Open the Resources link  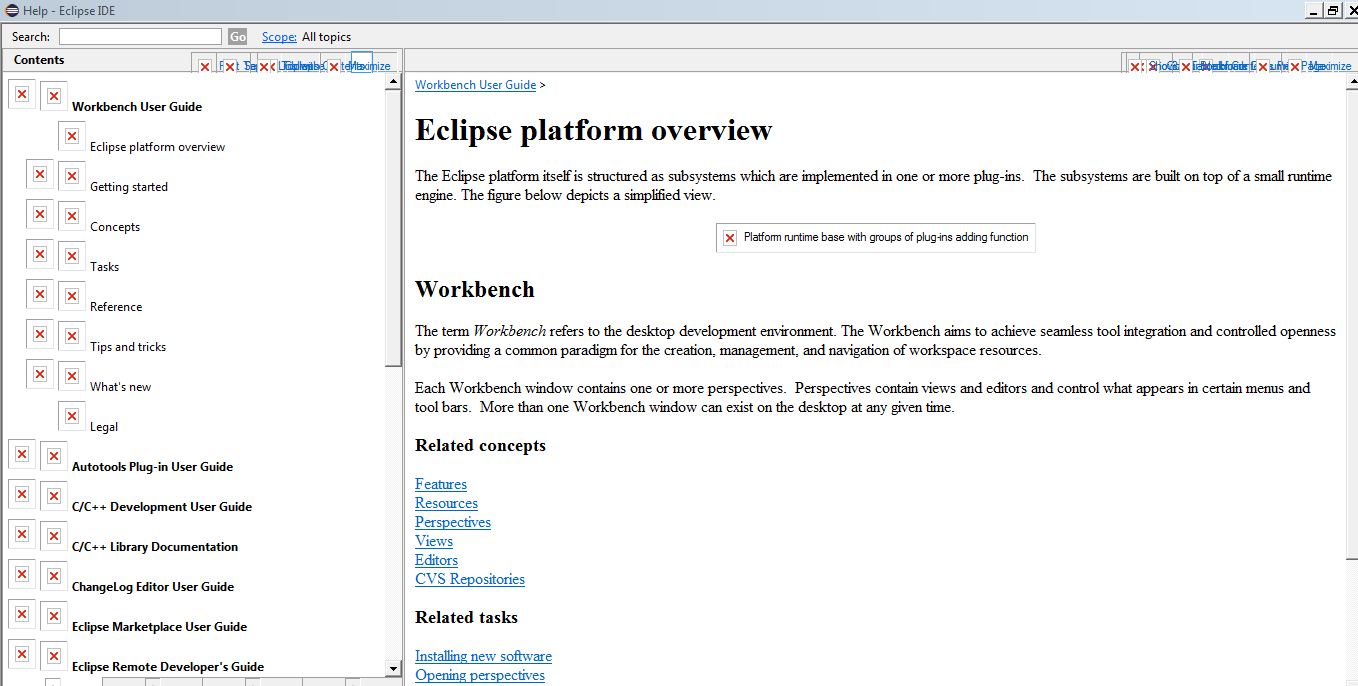coord(446,503)
